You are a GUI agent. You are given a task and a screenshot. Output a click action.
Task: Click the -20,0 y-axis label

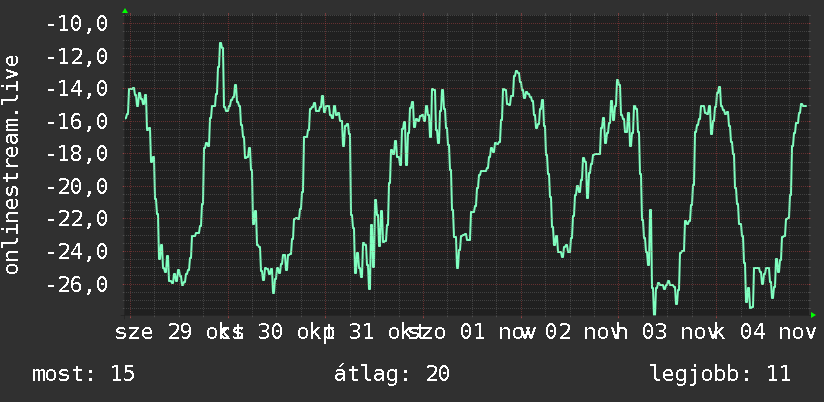click(x=77, y=187)
